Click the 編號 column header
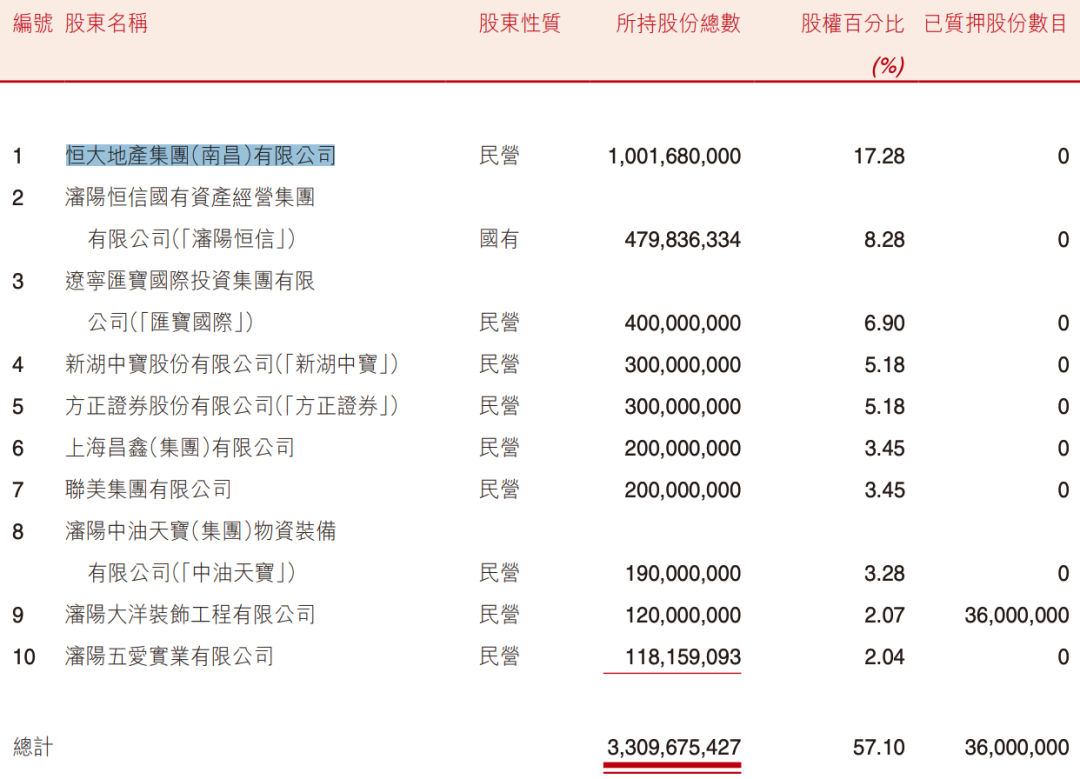The height and width of the screenshot is (779, 1080). click(32, 24)
